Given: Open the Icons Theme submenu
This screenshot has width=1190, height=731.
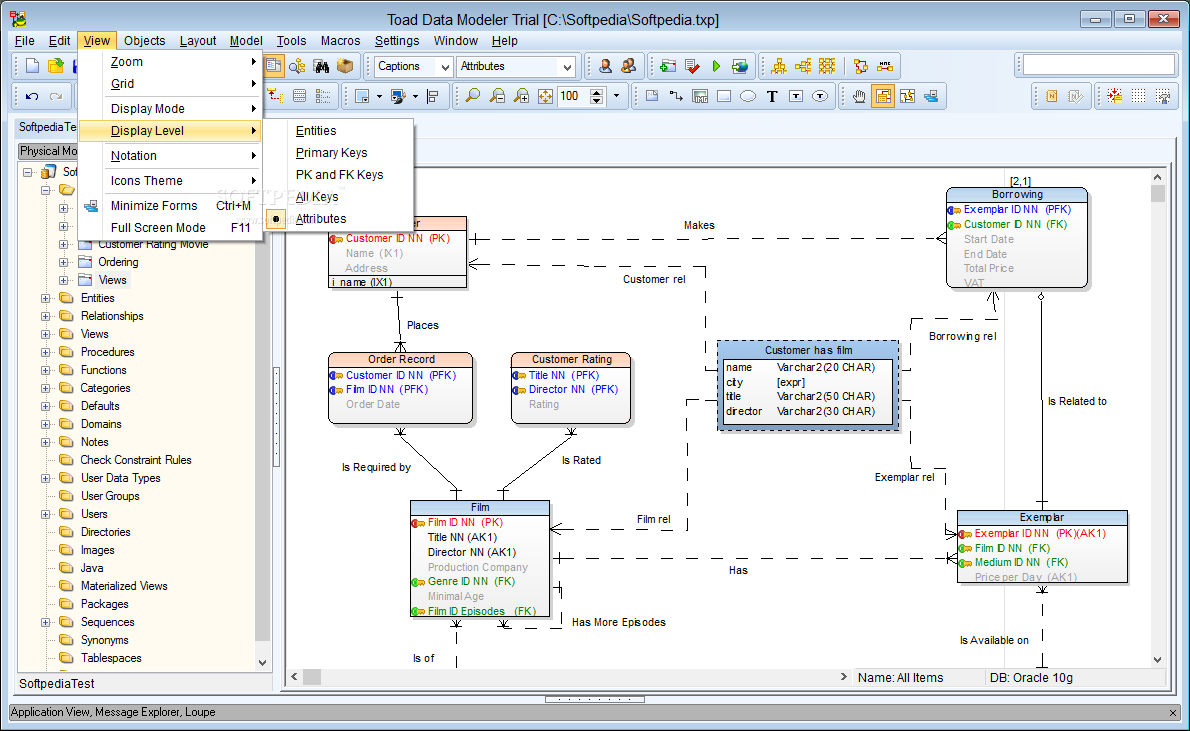Looking at the screenshot, I should coord(171,181).
